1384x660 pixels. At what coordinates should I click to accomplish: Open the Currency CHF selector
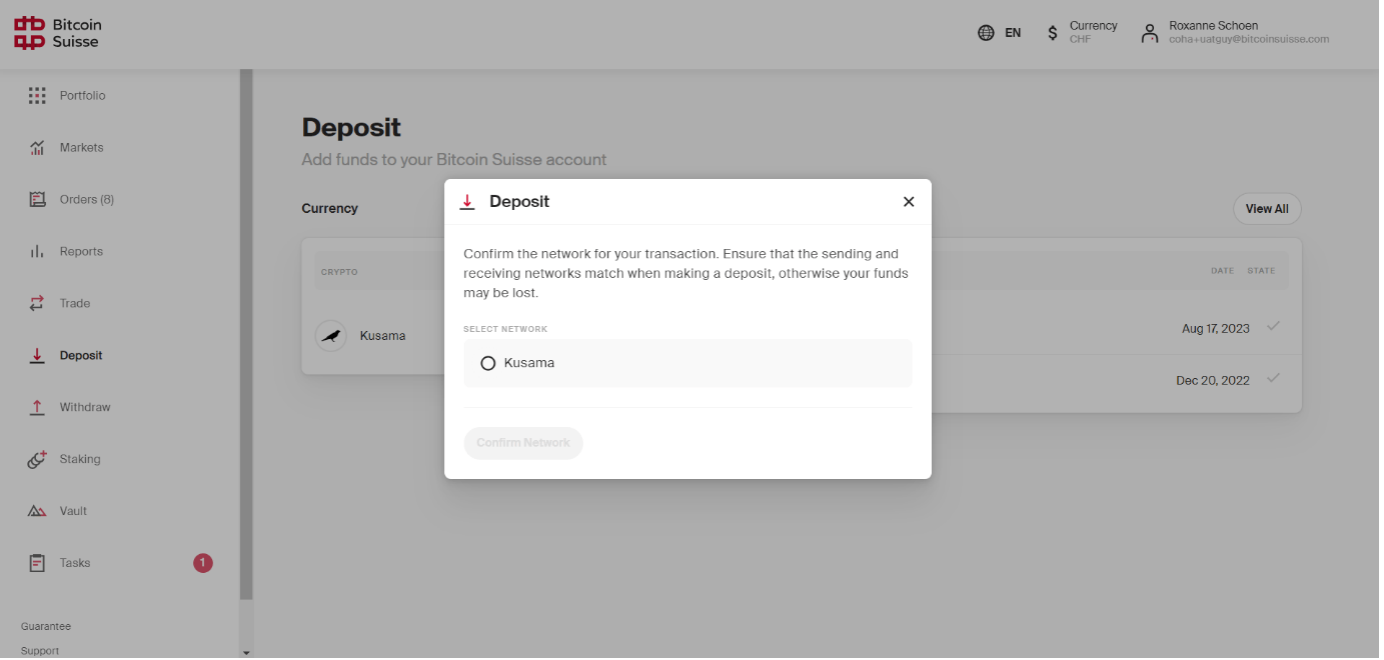point(1082,33)
